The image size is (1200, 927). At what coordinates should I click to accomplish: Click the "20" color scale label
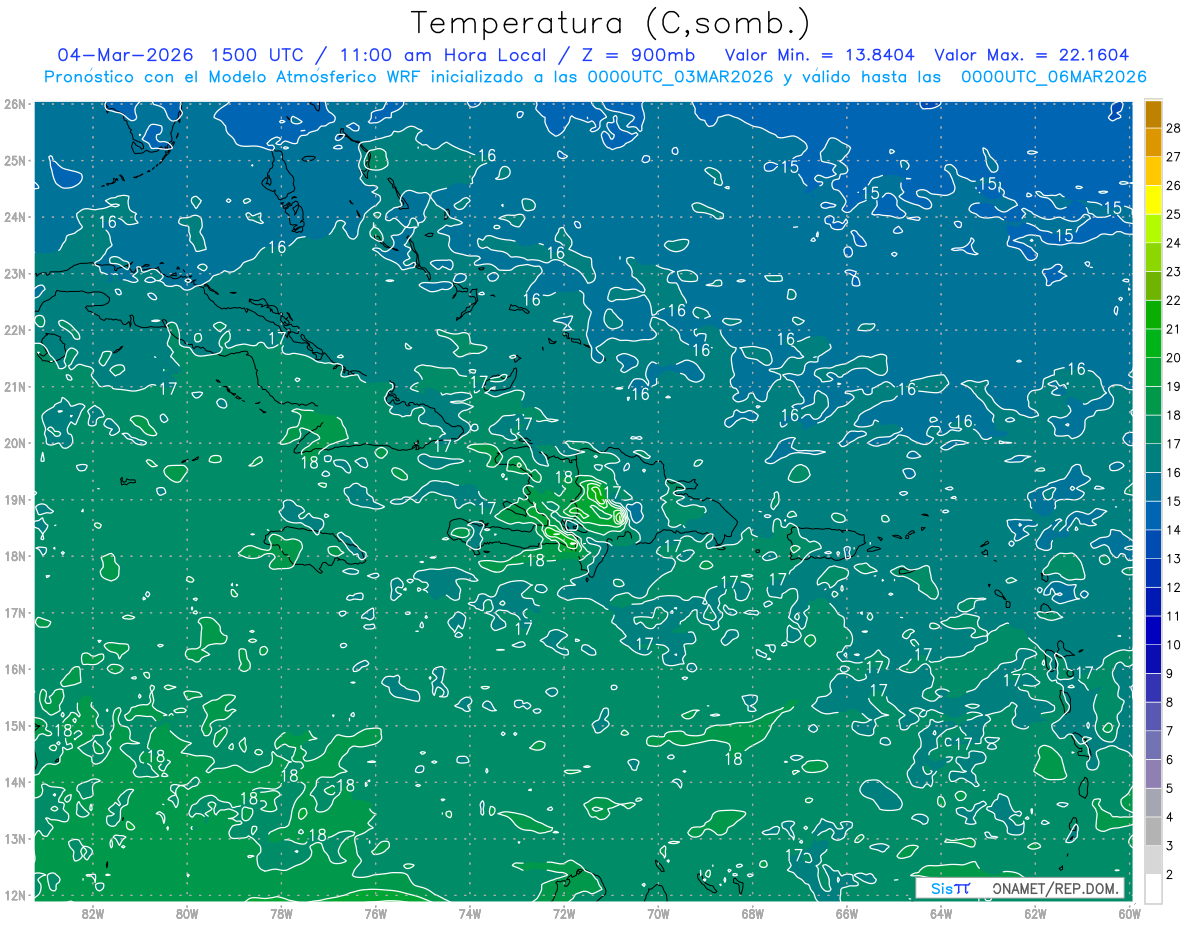[x=1174, y=357]
